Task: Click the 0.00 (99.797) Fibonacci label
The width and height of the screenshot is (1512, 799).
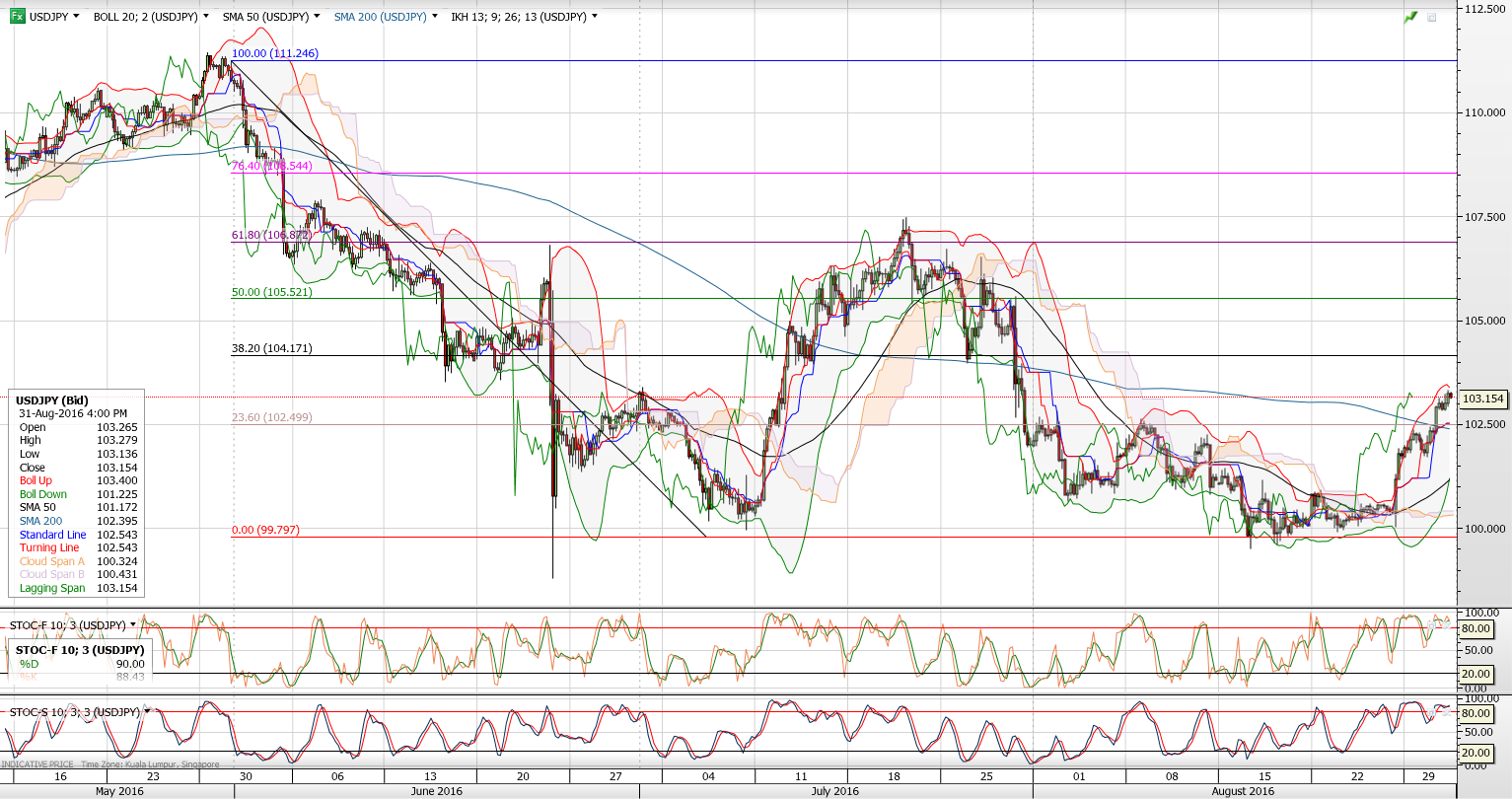Action: [265, 530]
